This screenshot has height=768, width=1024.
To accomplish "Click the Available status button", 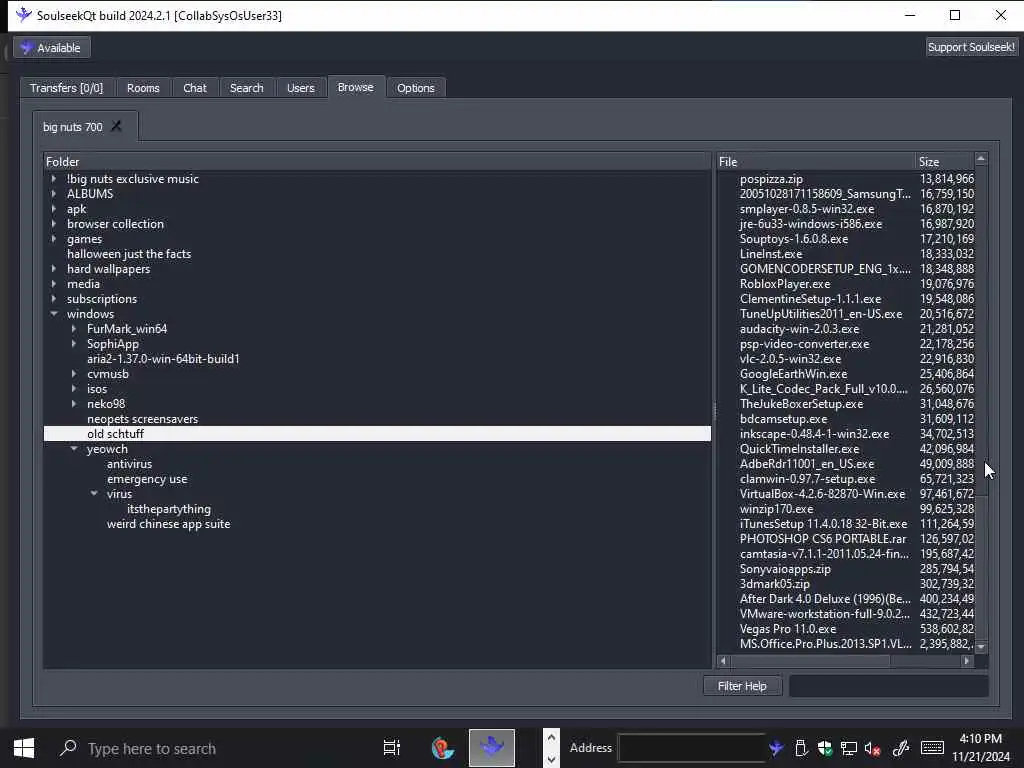I will click(52, 48).
